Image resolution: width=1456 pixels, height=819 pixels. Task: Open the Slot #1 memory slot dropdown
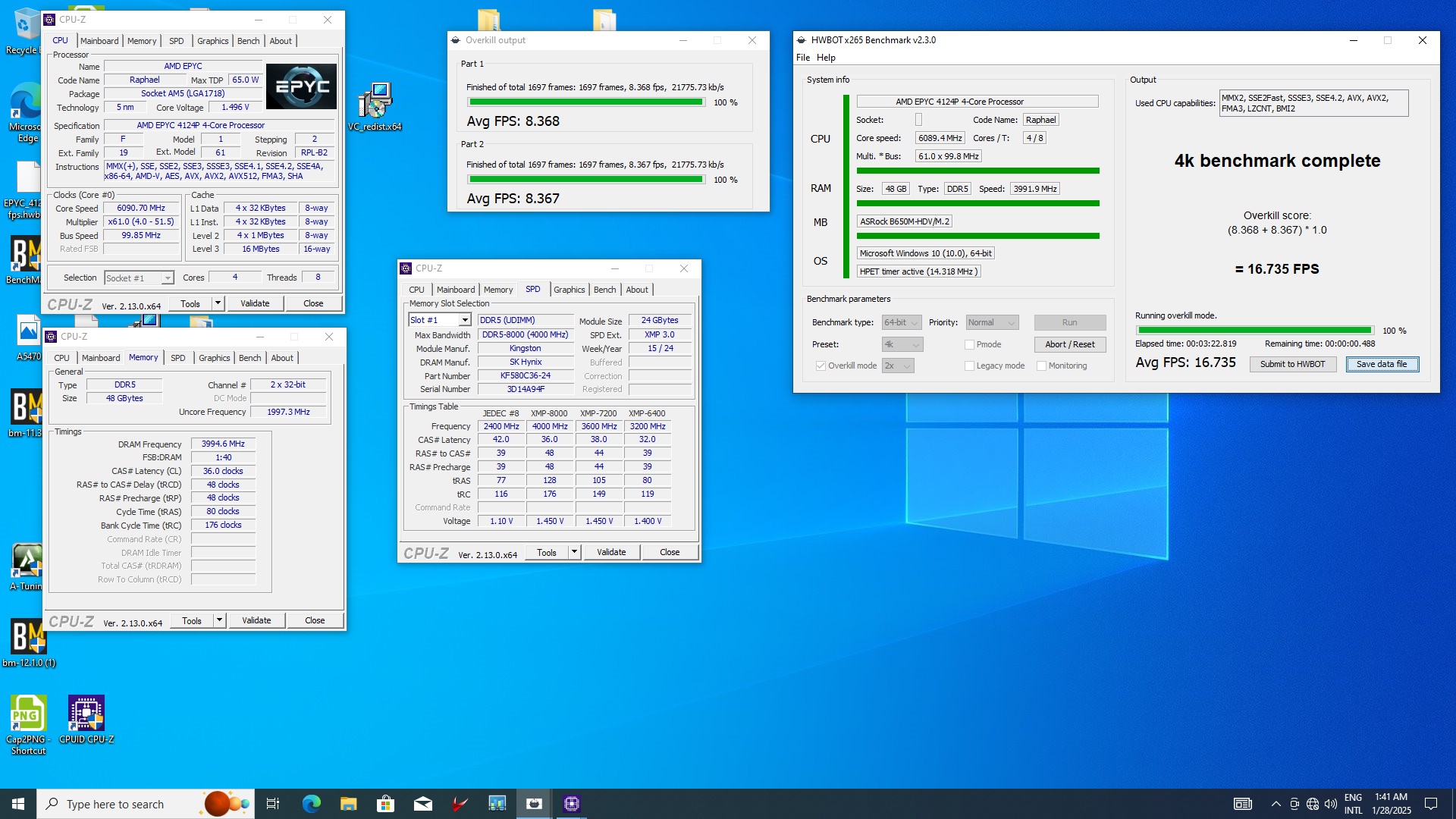(440, 320)
